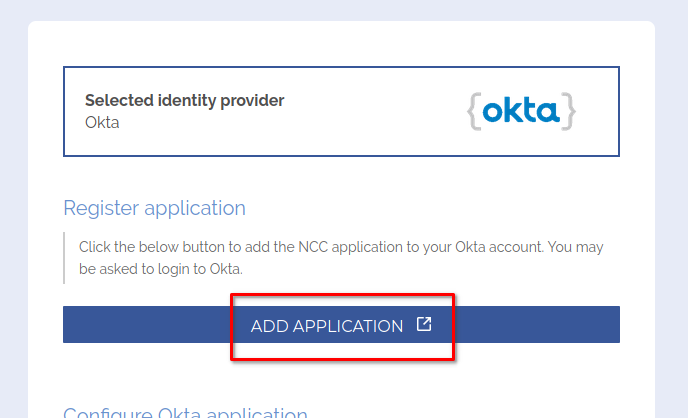Click the word "Register" in the heading
The image size is (688, 418).
pyautogui.click(x=101, y=208)
